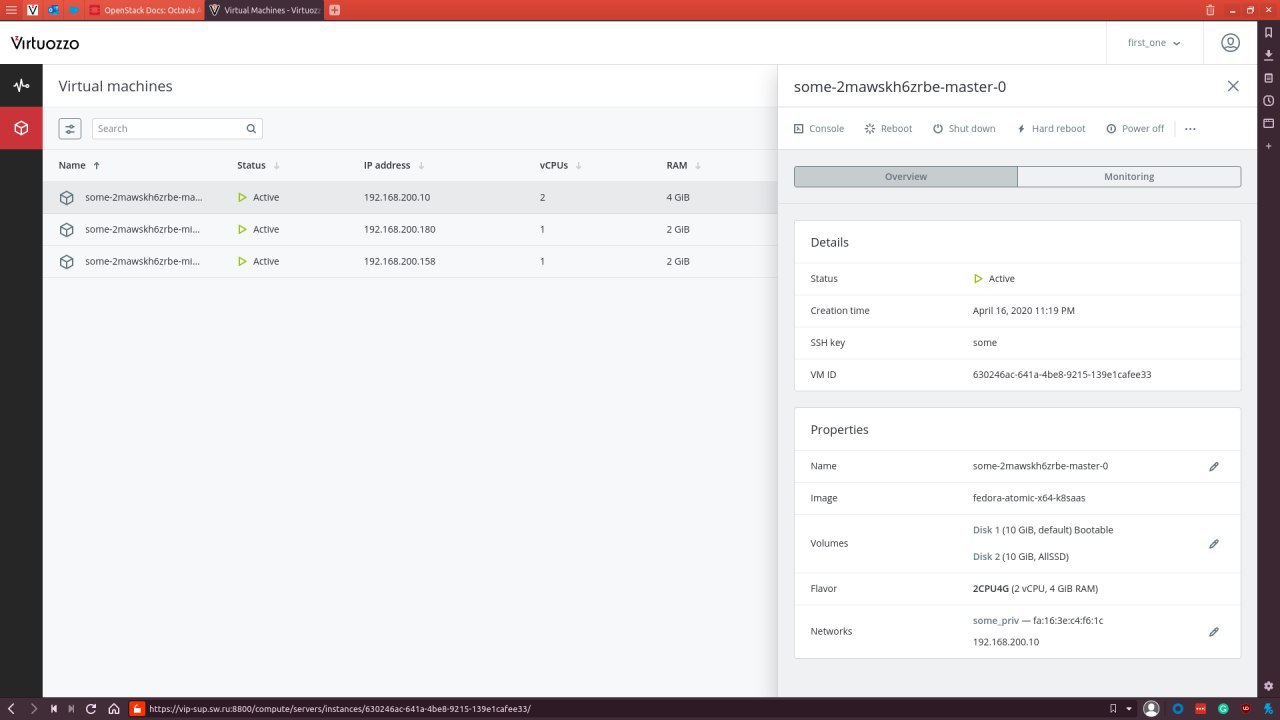Go to browser home page
The height and width of the screenshot is (720, 1280).
(114, 709)
